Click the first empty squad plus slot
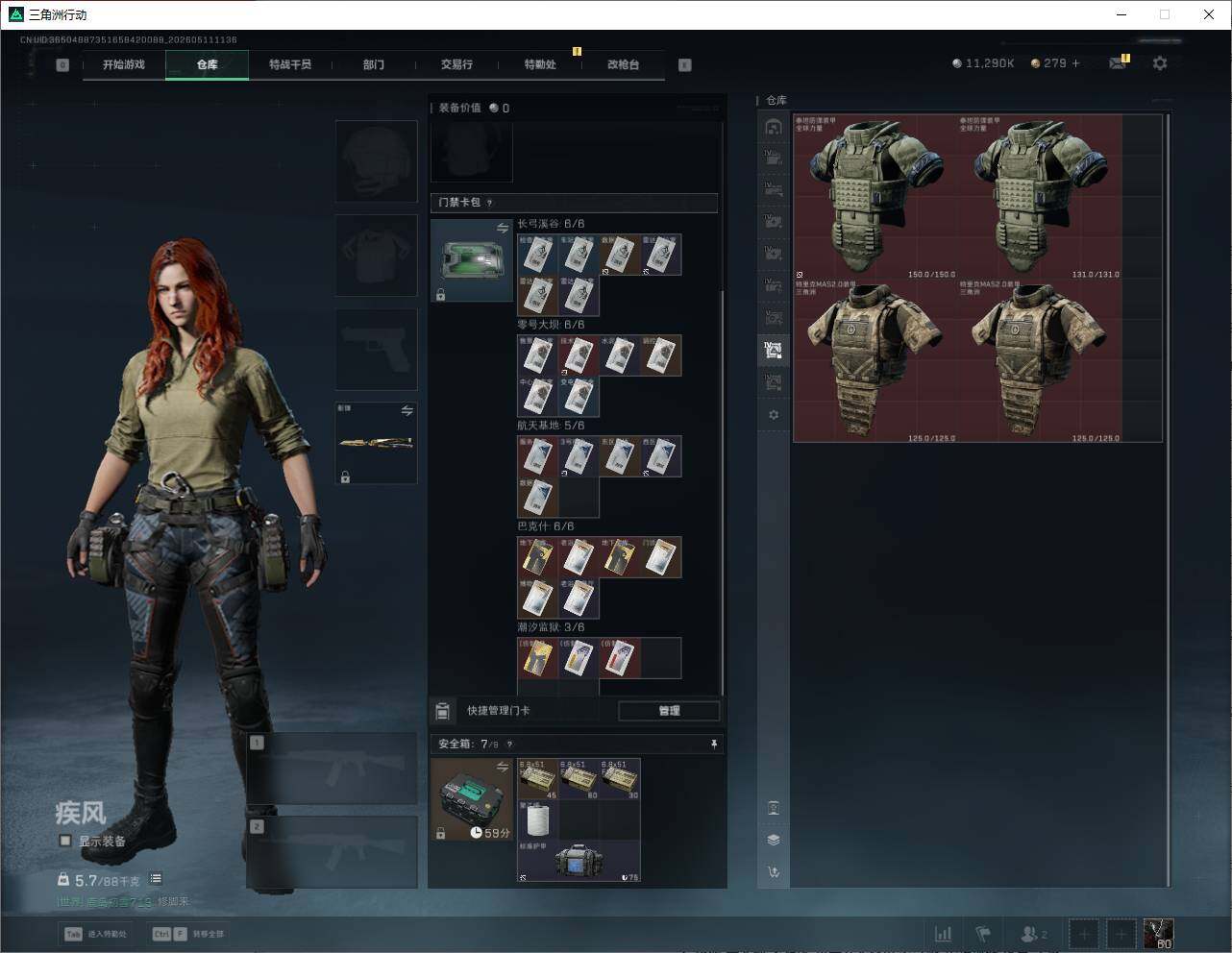The width and height of the screenshot is (1232, 953). click(x=1084, y=933)
